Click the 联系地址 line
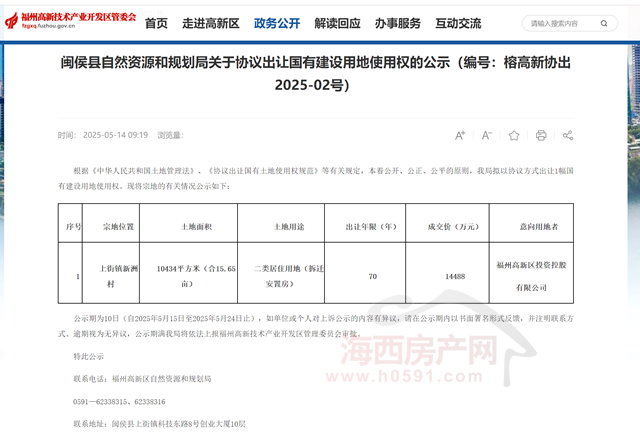Screen dimensions: 640x434 click(159, 424)
